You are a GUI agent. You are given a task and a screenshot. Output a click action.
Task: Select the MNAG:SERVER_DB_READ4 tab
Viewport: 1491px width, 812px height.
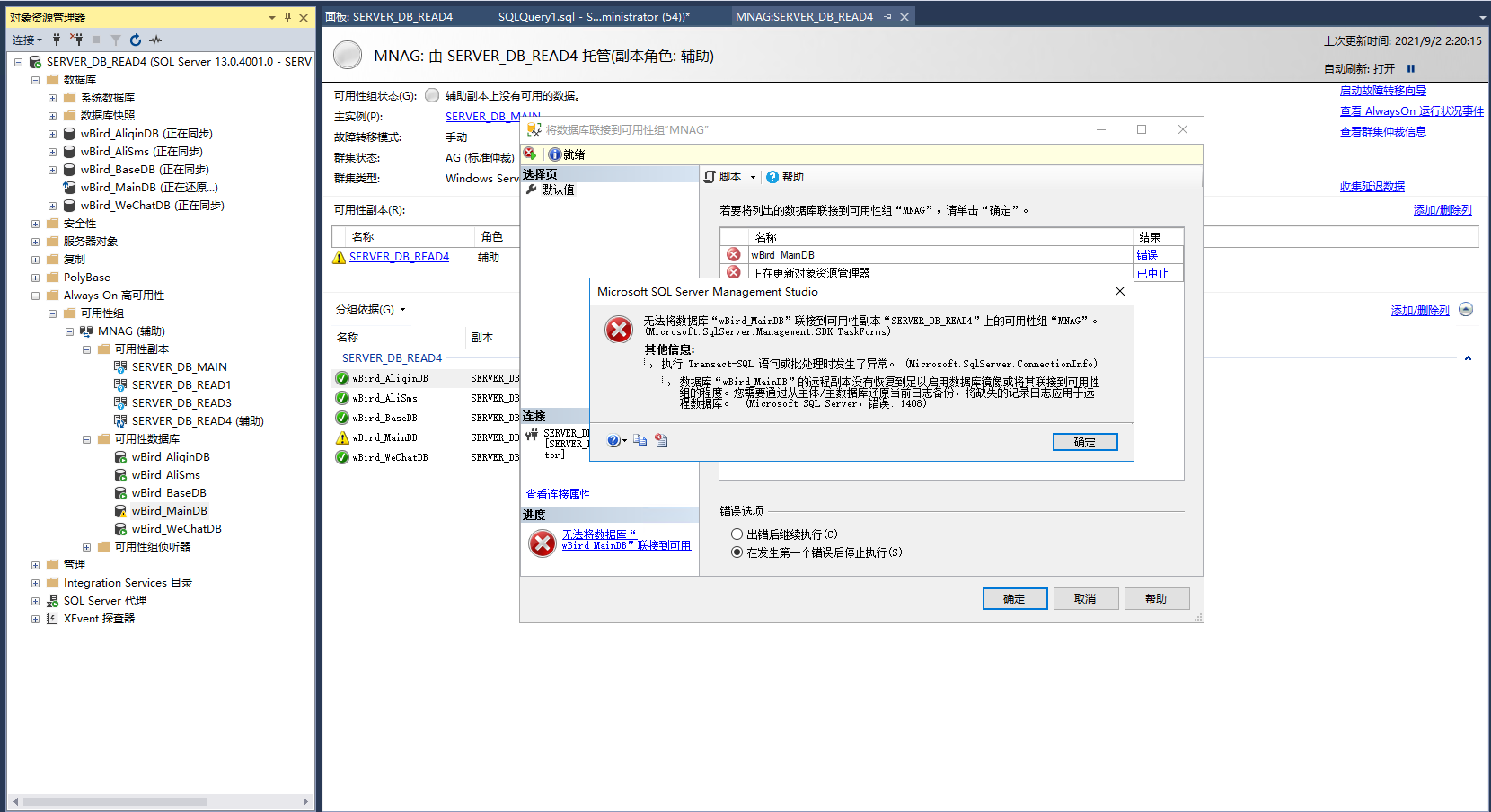804,17
